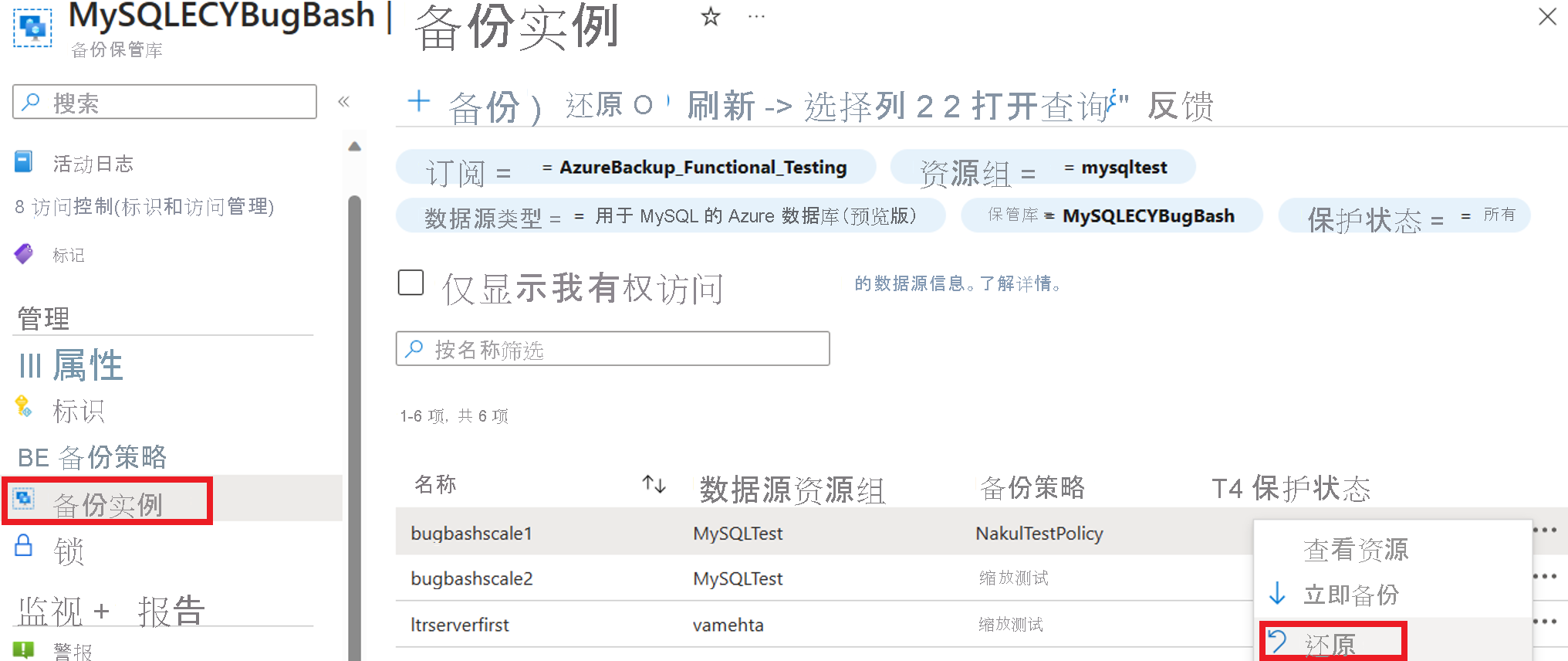Click Feedback (反馈) in toolbar

tap(1181, 106)
